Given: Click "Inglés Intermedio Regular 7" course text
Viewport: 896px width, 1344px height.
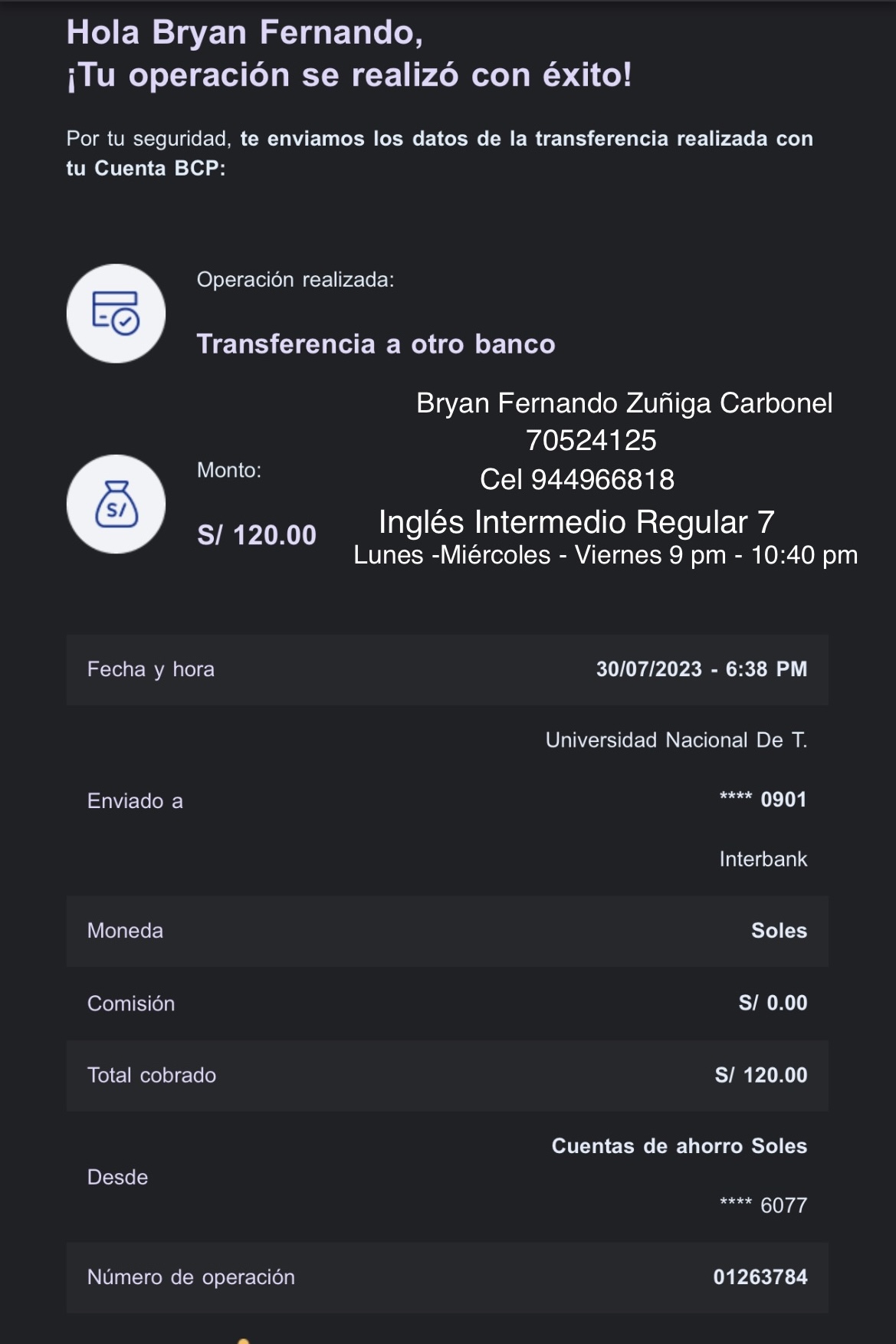Looking at the screenshot, I should tap(576, 522).
